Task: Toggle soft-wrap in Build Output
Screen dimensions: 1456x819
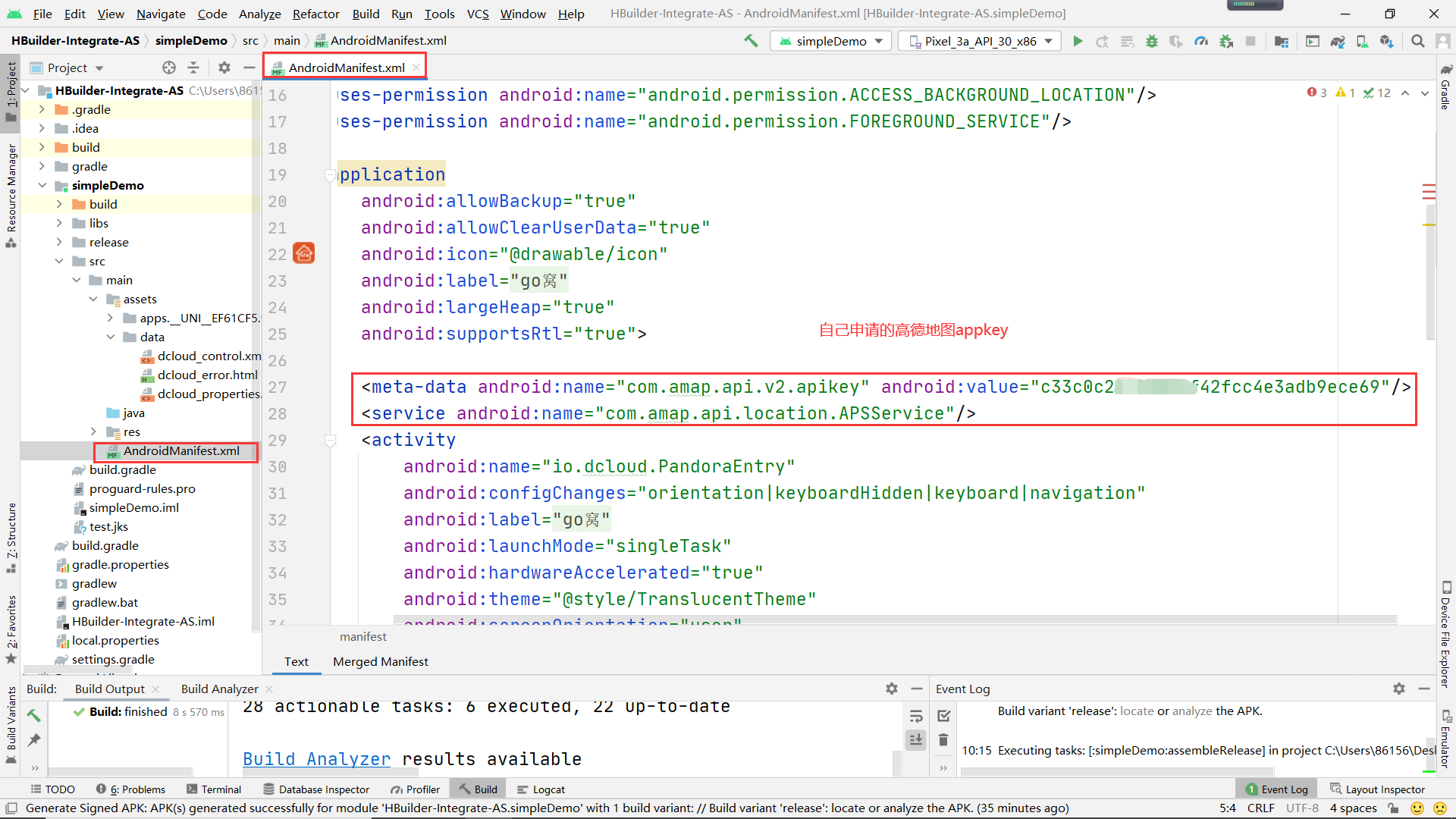Action: pyautogui.click(x=916, y=716)
